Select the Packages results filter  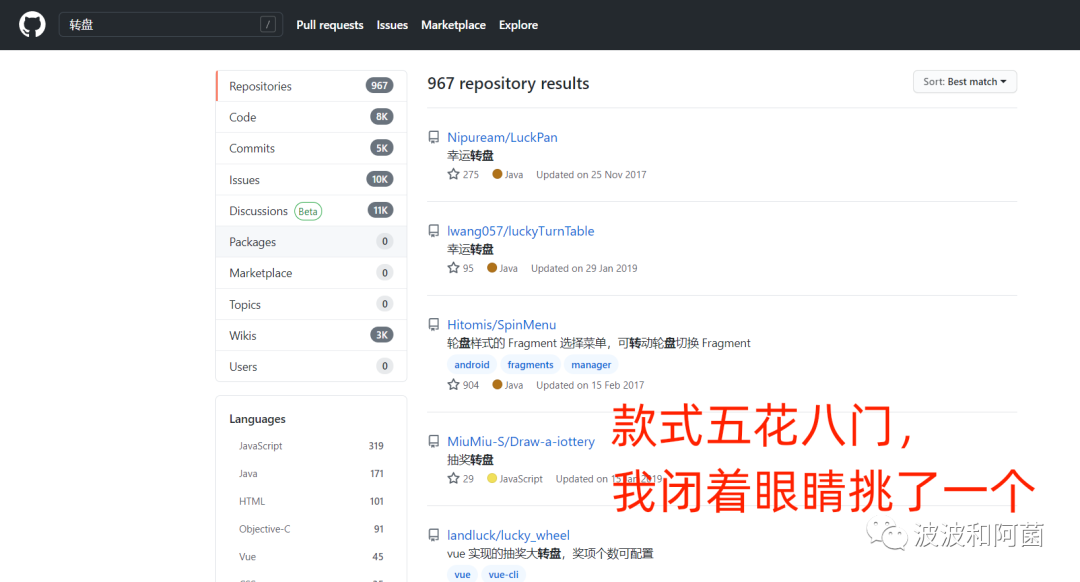pos(311,242)
